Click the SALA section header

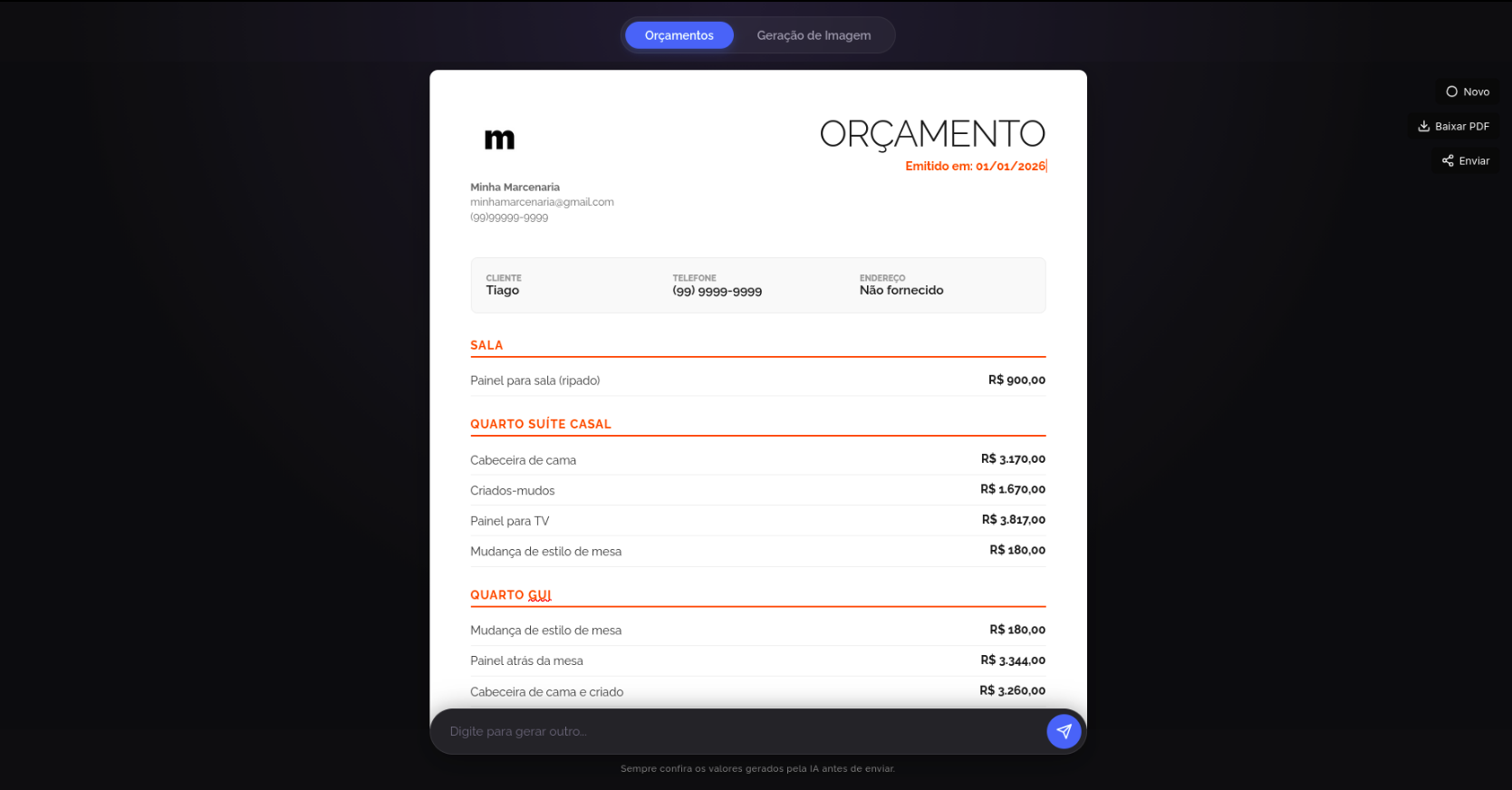coord(486,345)
